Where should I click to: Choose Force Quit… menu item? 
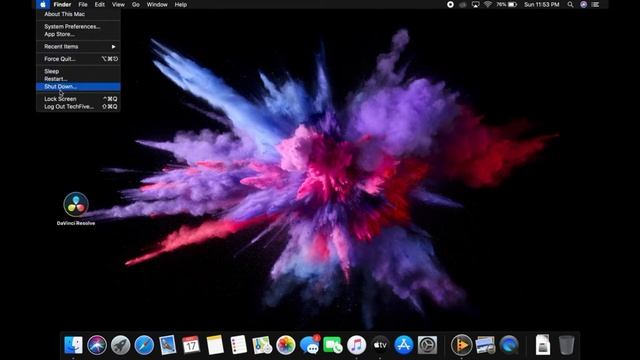pos(78,59)
